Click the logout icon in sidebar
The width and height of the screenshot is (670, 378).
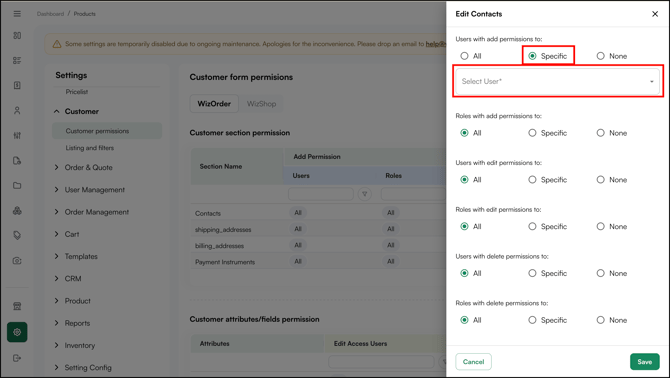[17, 358]
